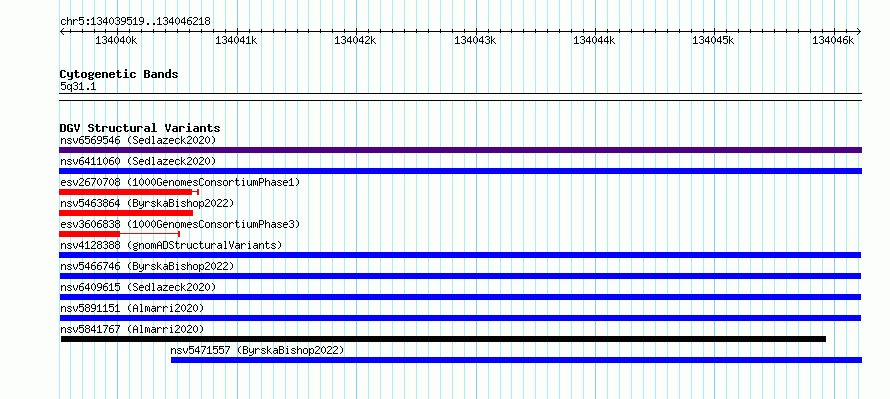The width and height of the screenshot is (890, 399).
Task: Open nsv5841767 (Almarri2020) label
Action: 132,329
